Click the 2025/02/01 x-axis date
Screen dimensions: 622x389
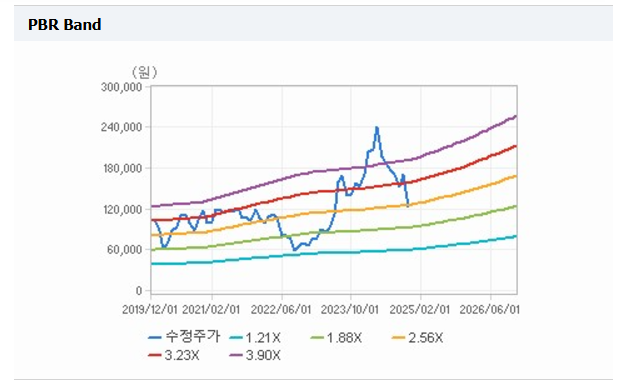(x=420, y=309)
